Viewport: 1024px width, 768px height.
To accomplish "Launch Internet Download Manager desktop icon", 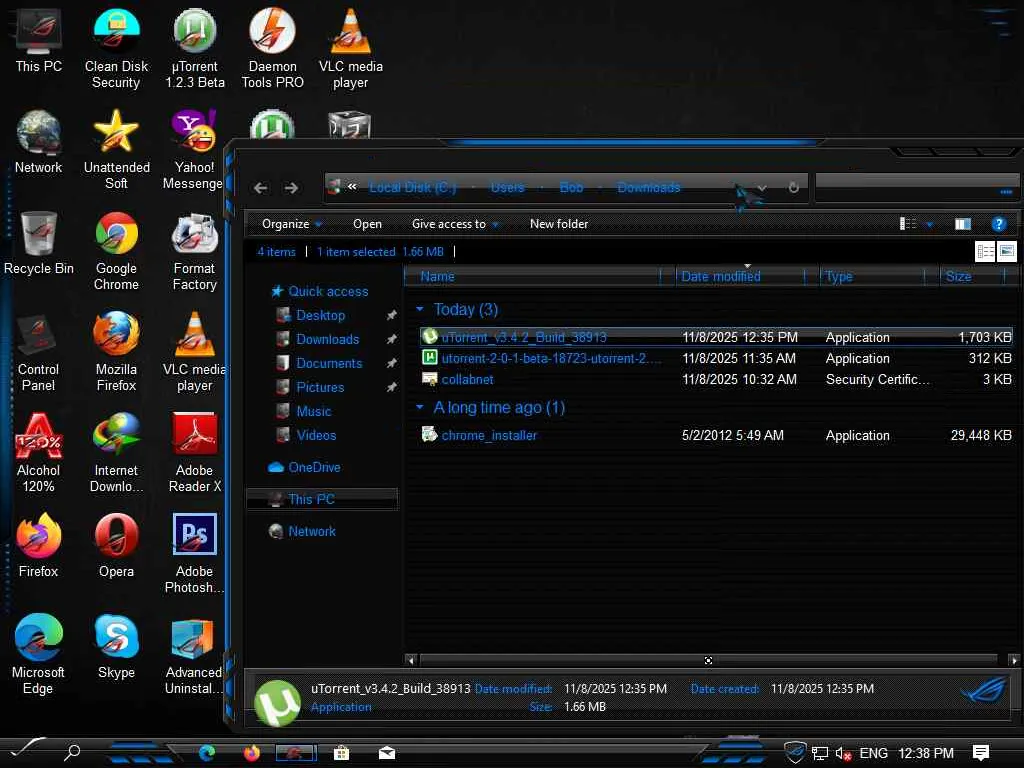I will pyautogui.click(x=116, y=453).
